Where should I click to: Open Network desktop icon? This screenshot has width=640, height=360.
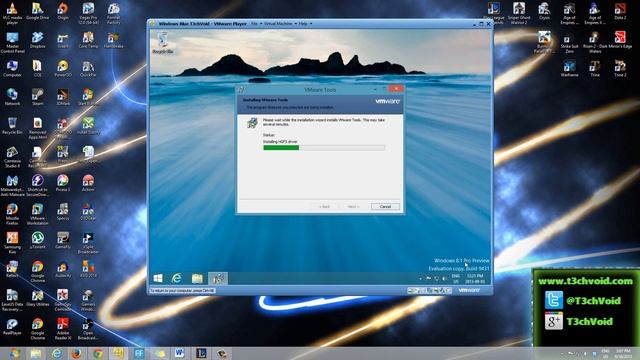coord(12,97)
